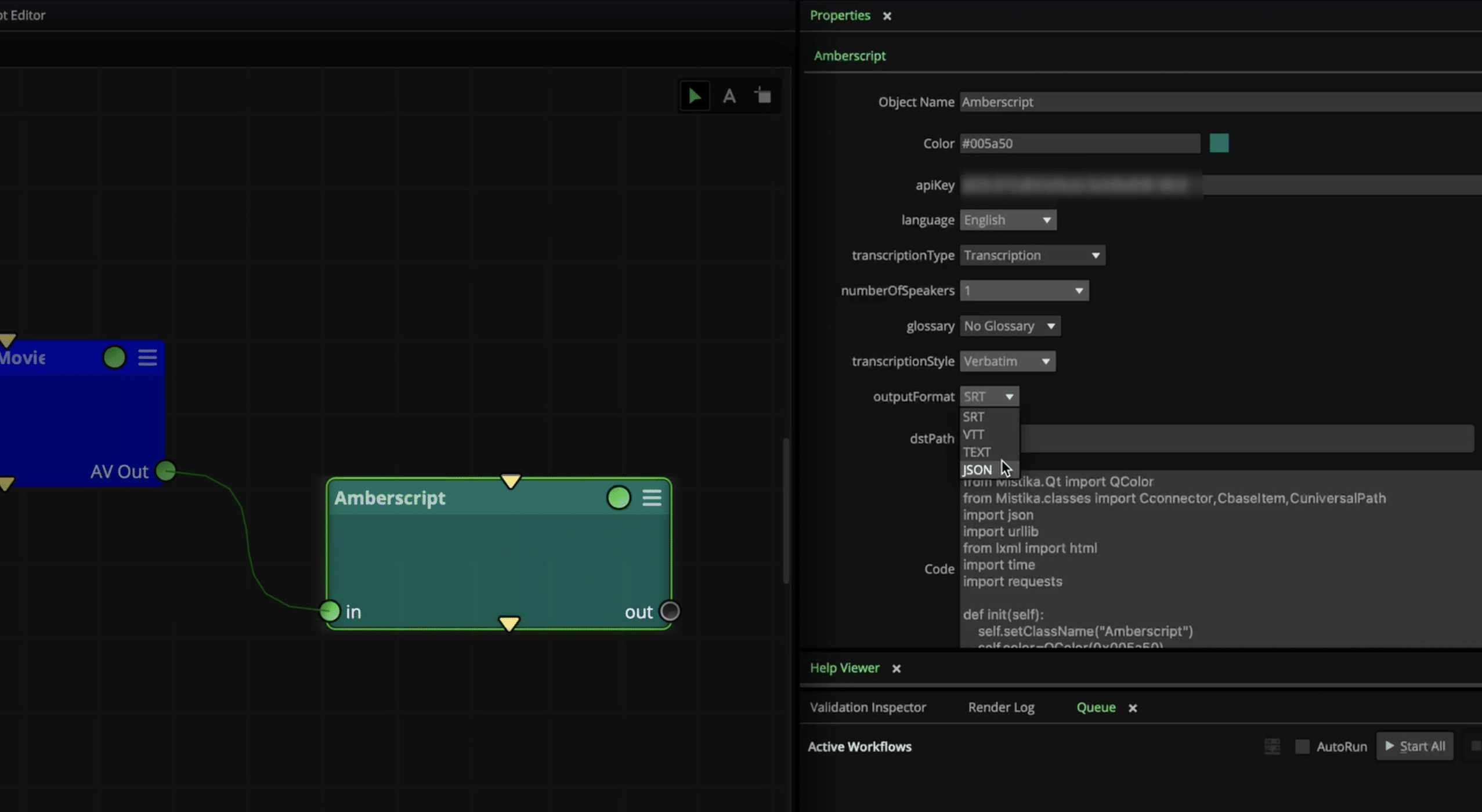Image resolution: width=1482 pixels, height=812 pixels.
Task: Click top yellow triangle on Amberscript node
Action: (511, 481)
